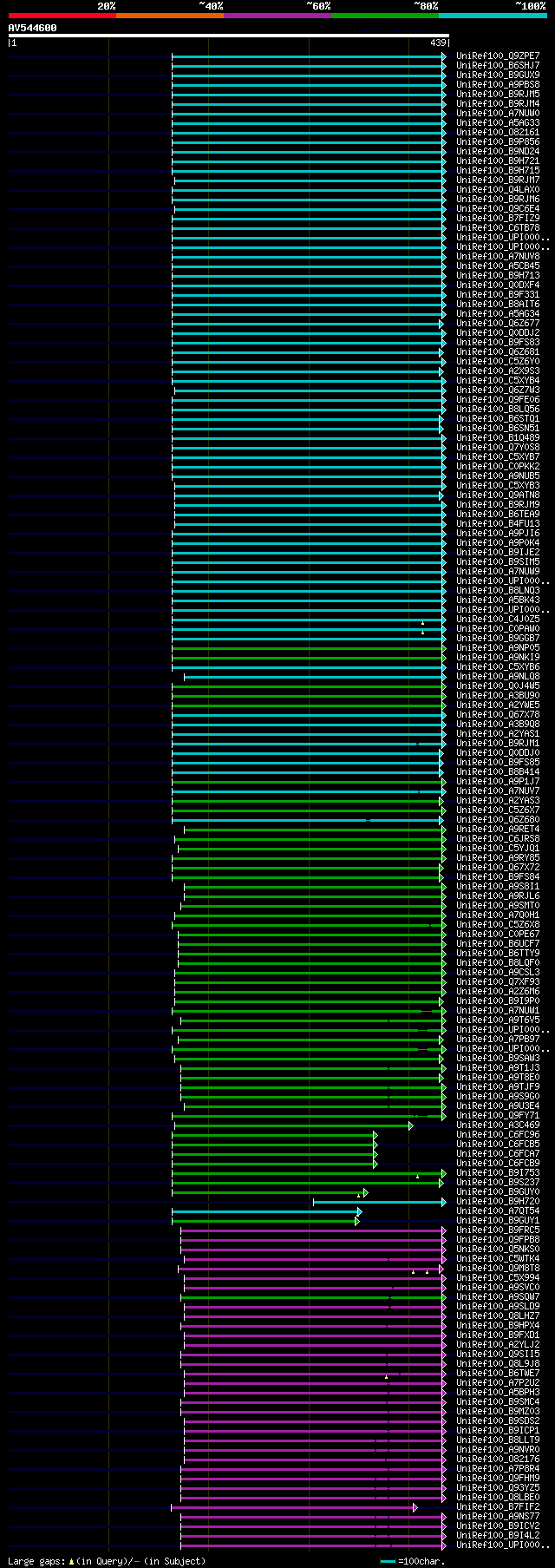
Task: Click the red 20% identity legend segment
Action: point(62,16)
